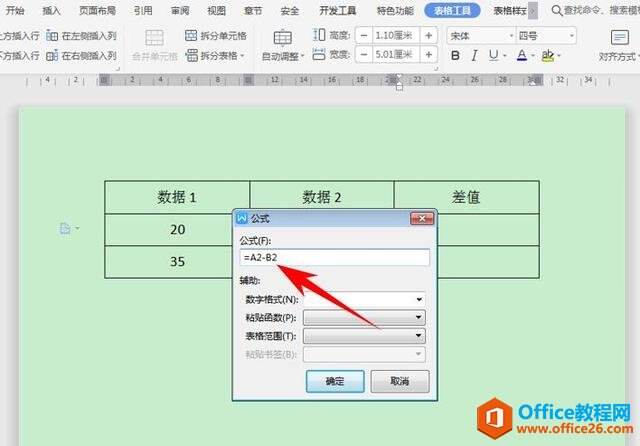Click the alignment icon
The height and width of the screenshot is (446, 640).
tap(620, 38)
